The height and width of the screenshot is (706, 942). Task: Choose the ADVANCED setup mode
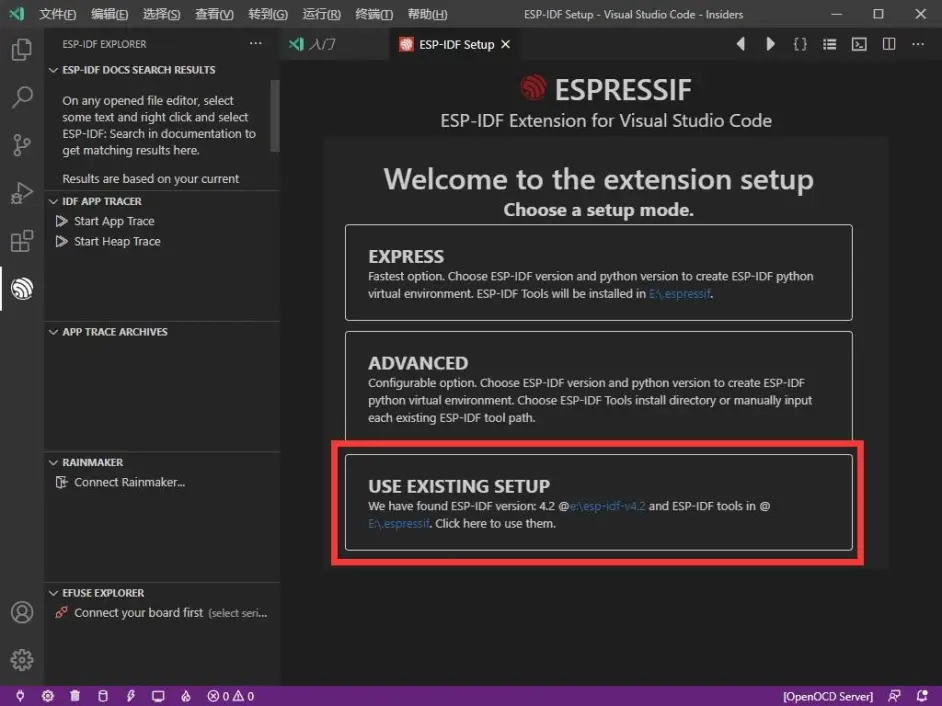(x=598, y=386)
